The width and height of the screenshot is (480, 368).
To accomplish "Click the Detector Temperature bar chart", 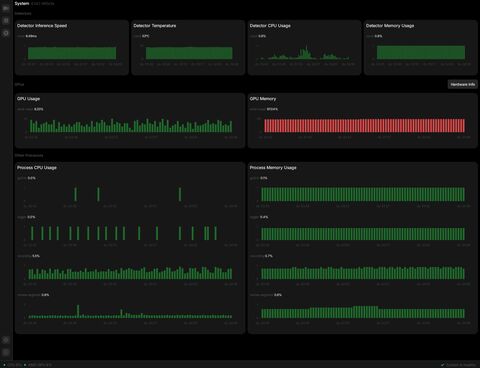I will 189,53.
